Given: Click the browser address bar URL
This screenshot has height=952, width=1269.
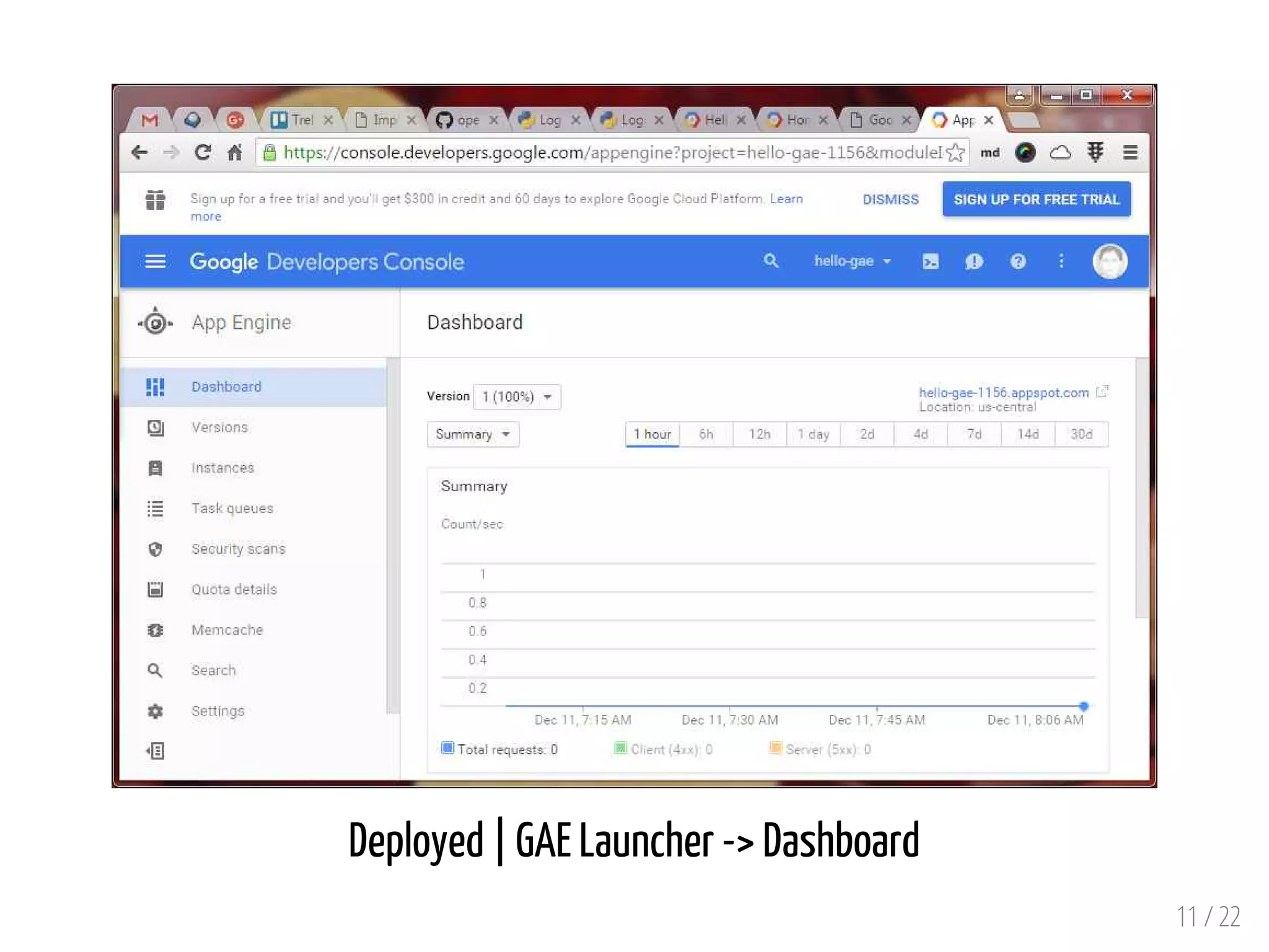Looking at the screenshot, I should click(x=613, y=152).
